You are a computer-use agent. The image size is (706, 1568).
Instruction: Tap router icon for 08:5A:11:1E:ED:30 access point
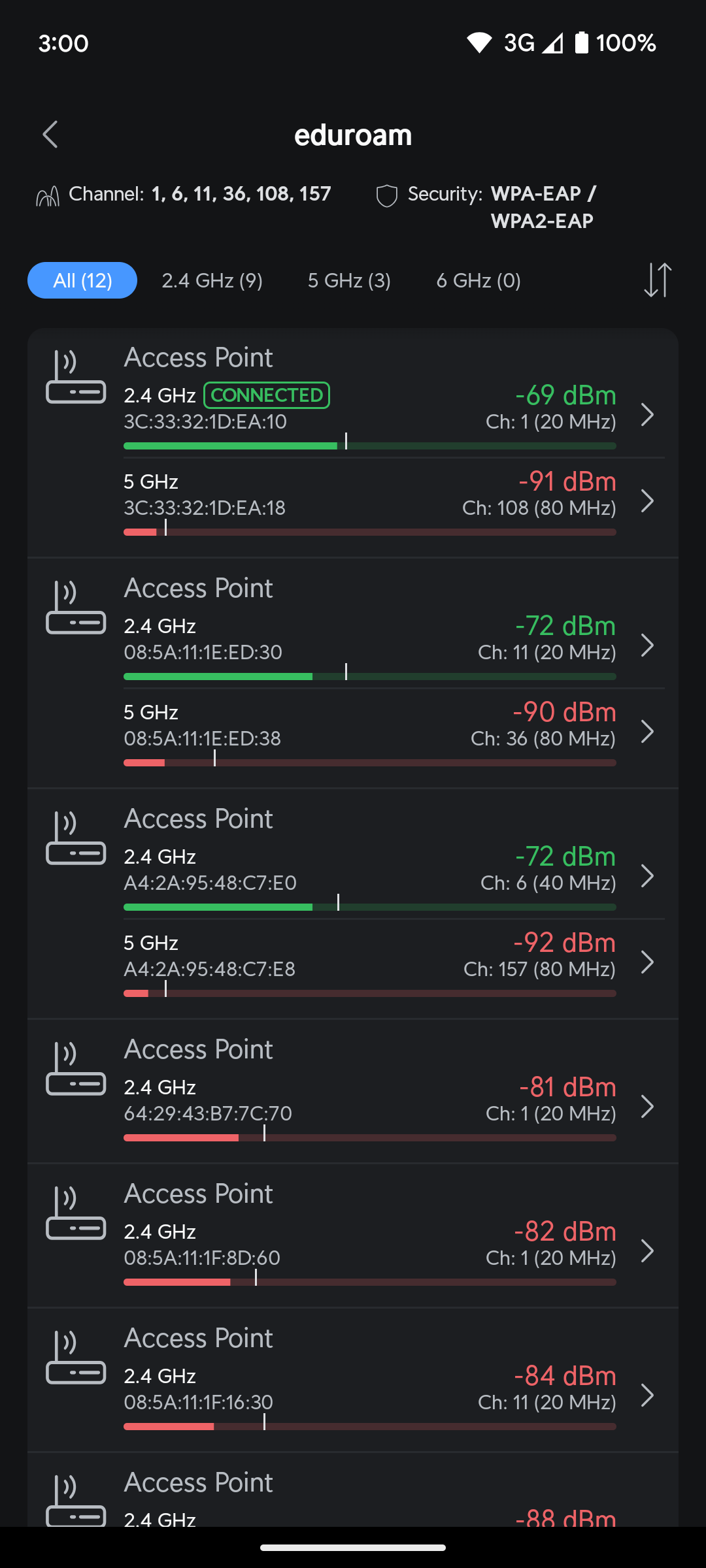point(76,608)
